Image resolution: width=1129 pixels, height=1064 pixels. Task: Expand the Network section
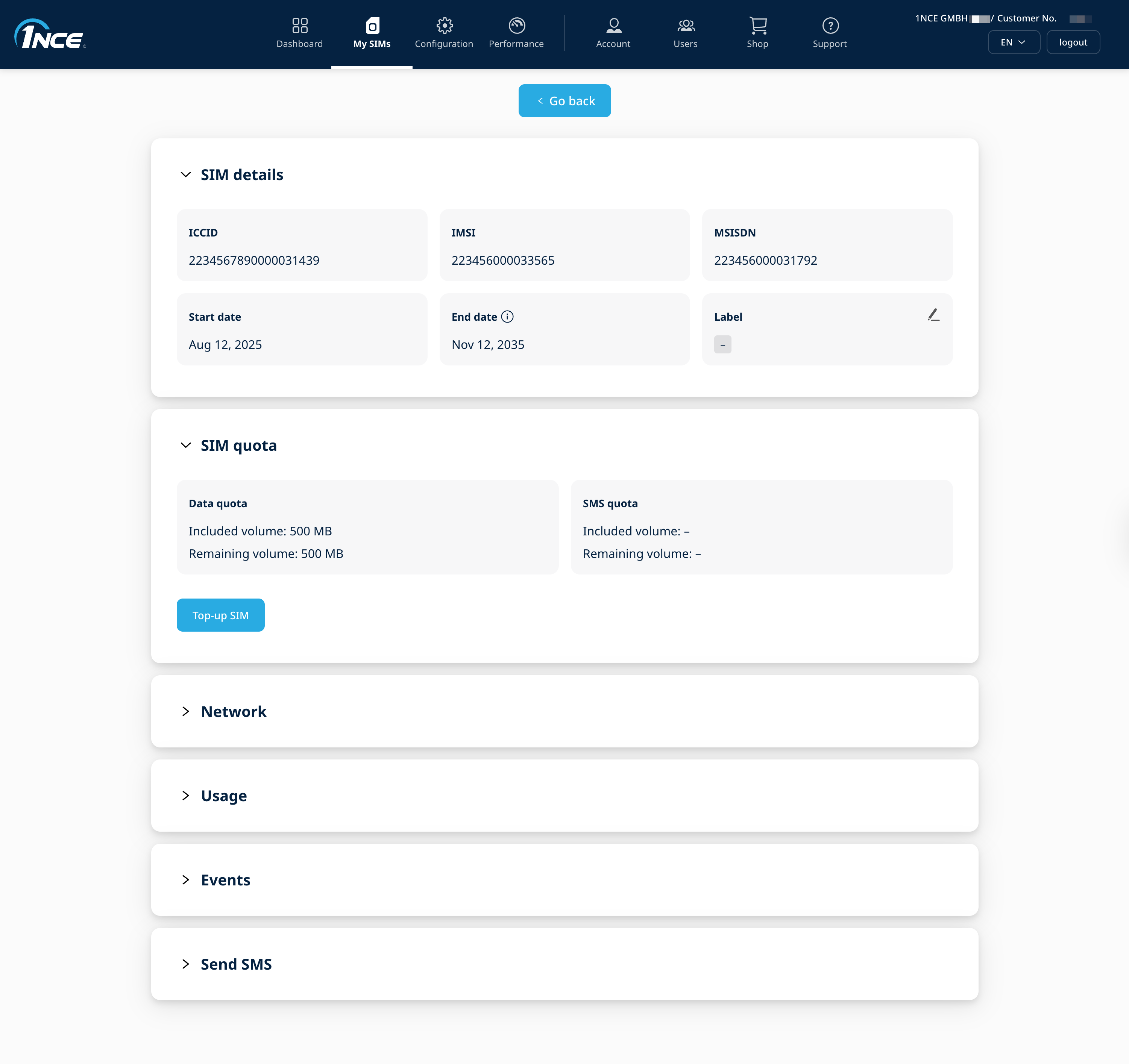tap(186, 711)
